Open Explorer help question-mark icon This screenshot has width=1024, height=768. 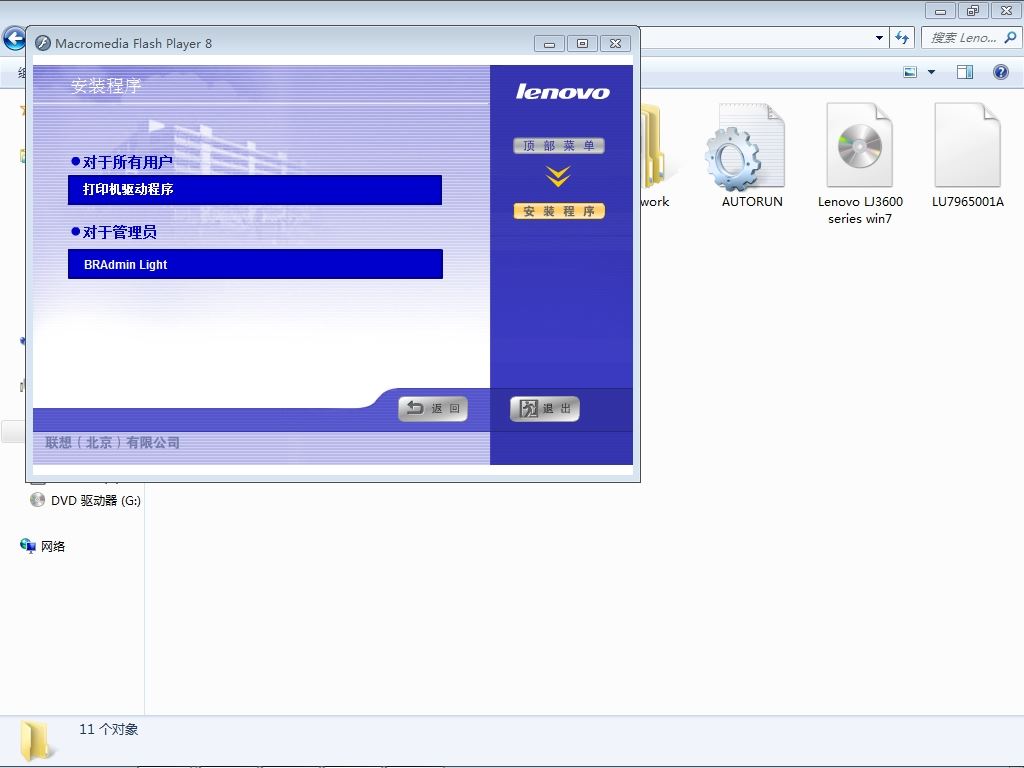(x=1000, y=72)
